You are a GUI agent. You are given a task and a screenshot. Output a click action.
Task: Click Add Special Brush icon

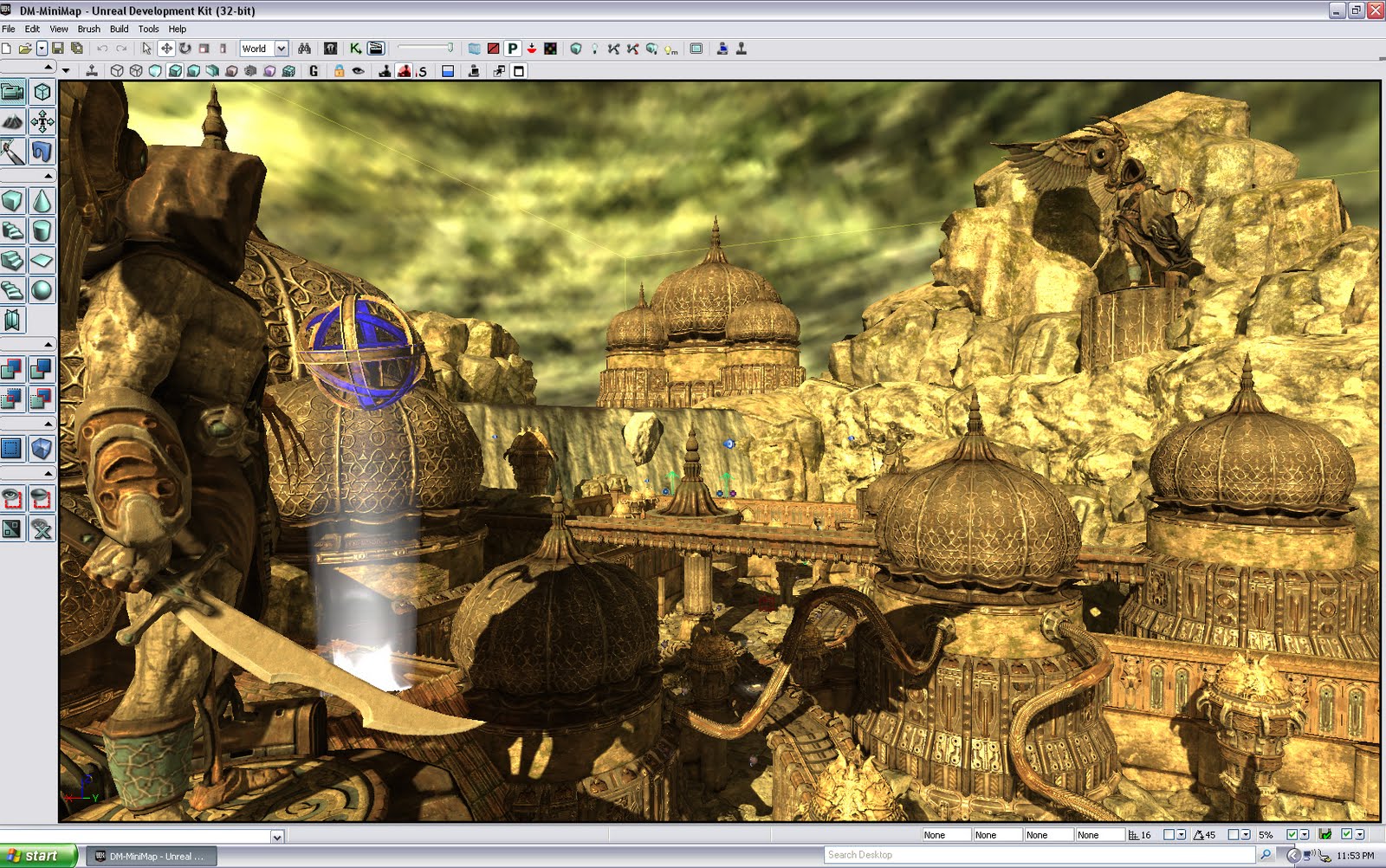(x=13, y=449)
